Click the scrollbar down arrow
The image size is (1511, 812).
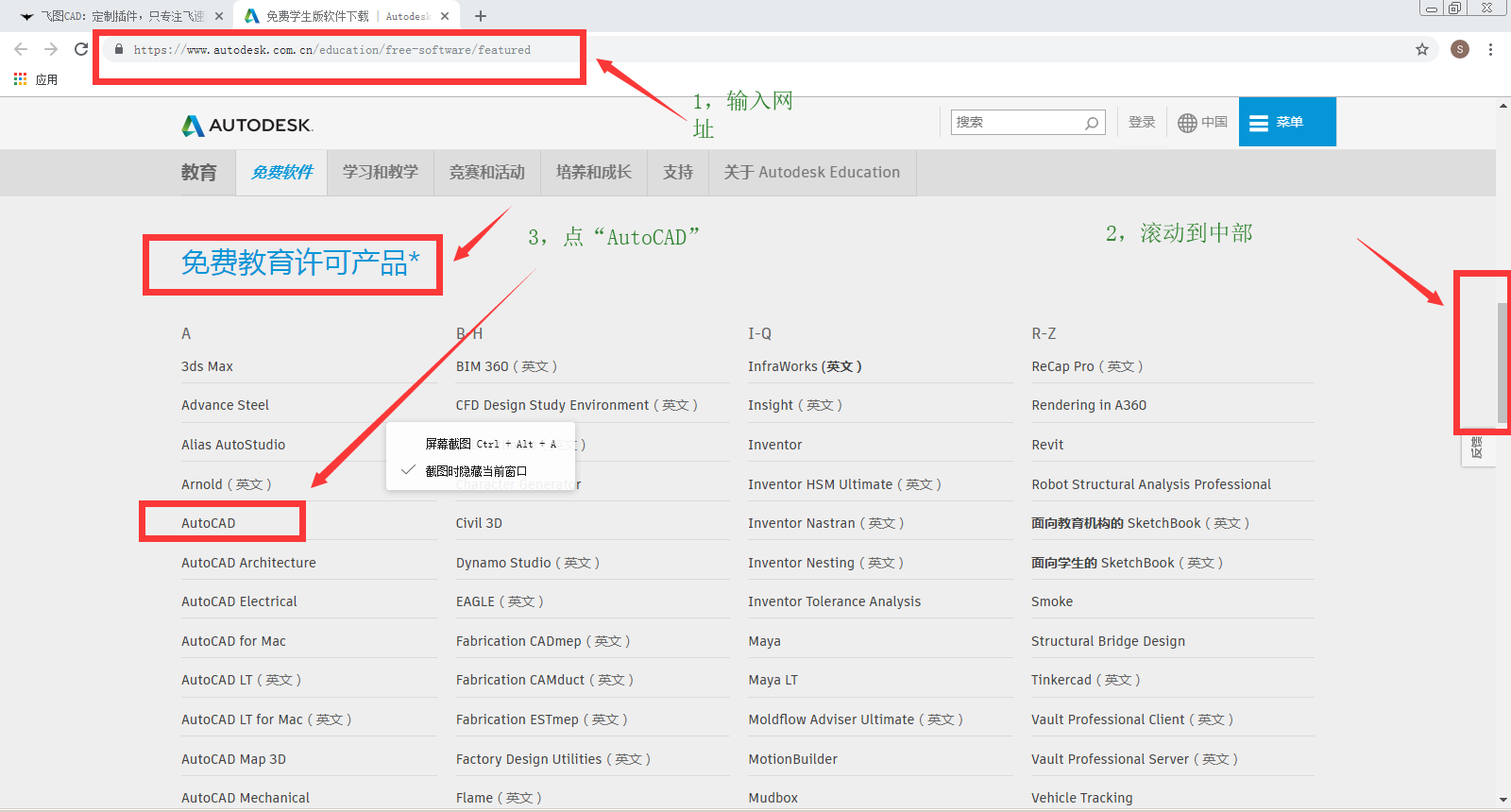click(x=1503, y=801)
